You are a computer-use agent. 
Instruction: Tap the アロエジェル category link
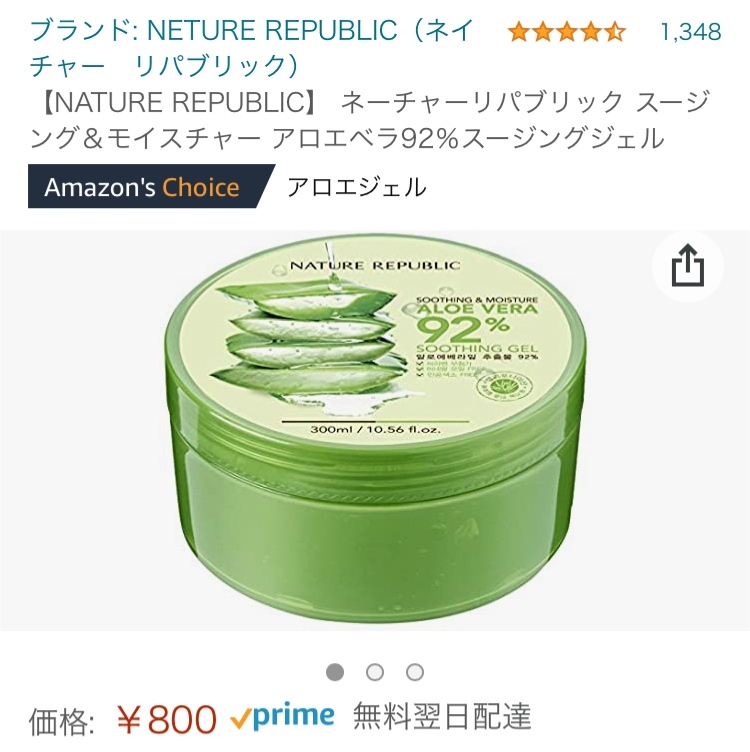pos(356,187)
